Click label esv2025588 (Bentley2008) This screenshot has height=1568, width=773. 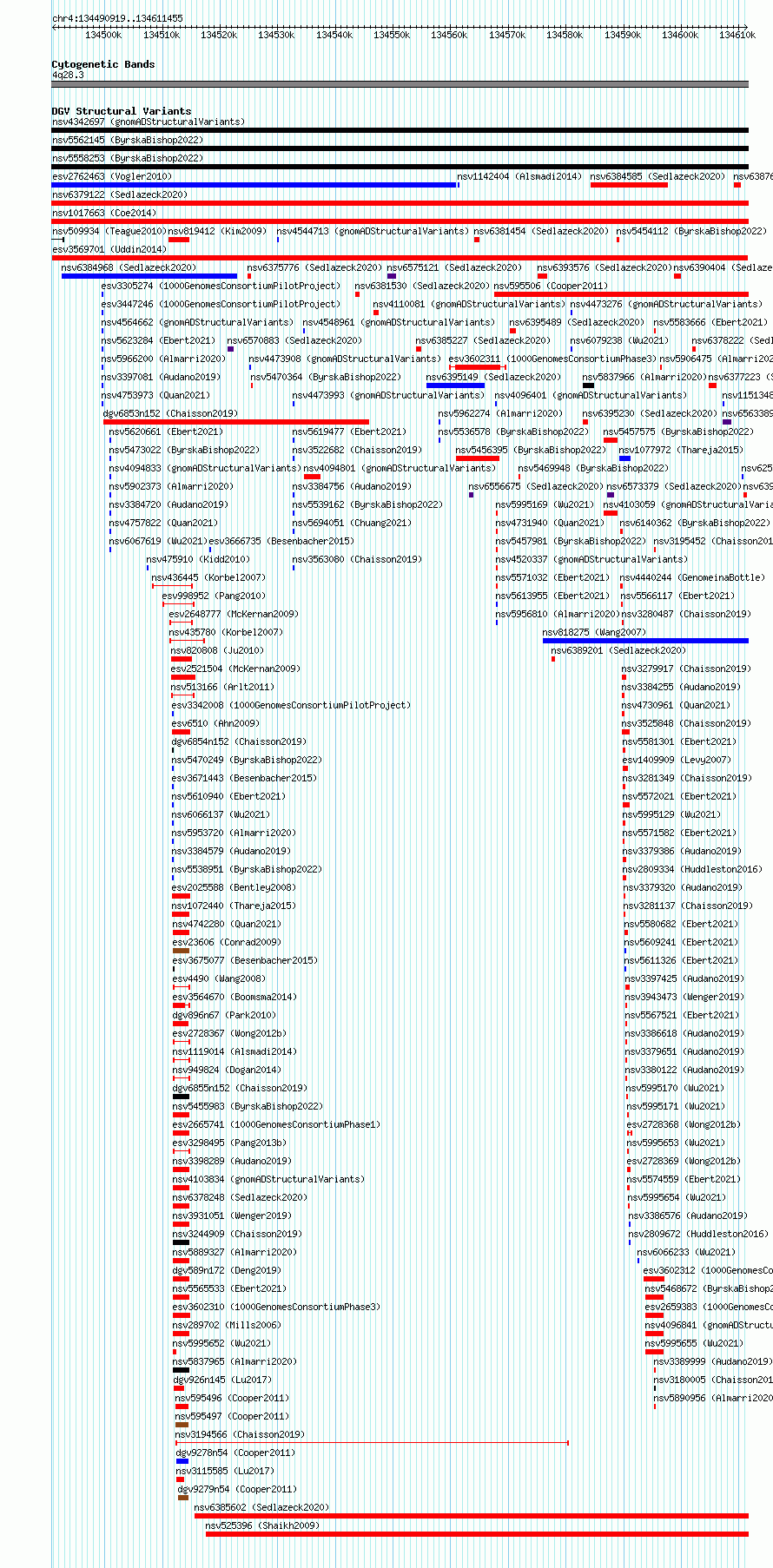pos(234,887)
